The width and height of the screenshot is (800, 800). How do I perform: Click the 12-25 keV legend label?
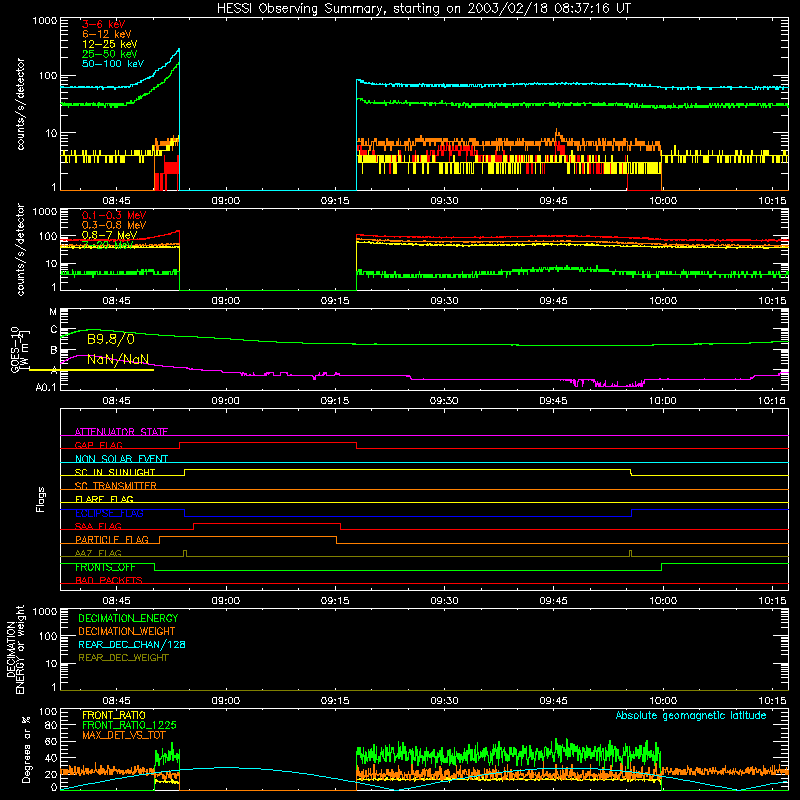(110, 44)
